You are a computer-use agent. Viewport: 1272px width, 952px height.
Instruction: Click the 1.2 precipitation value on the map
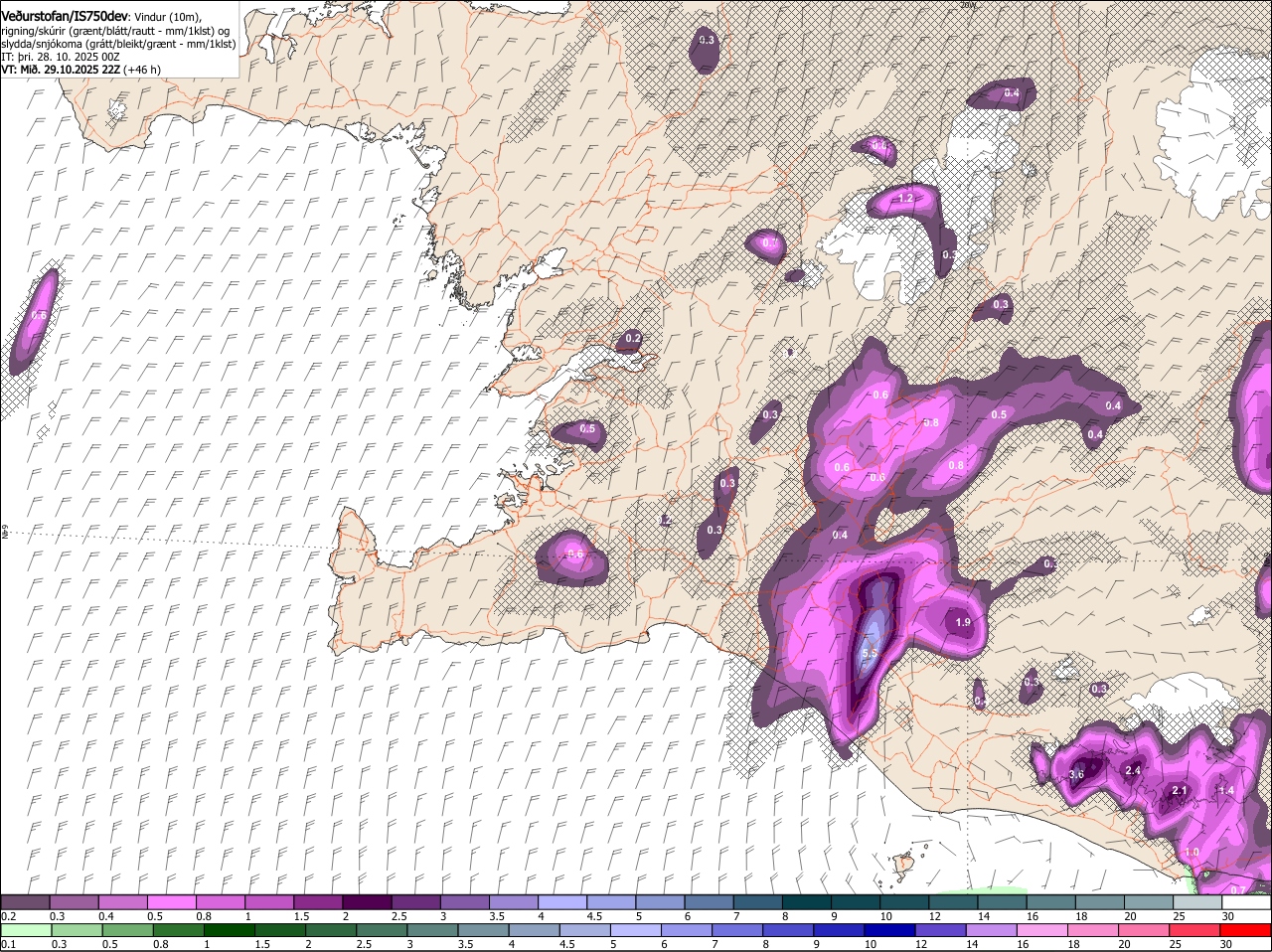click(x=905, y=199)
